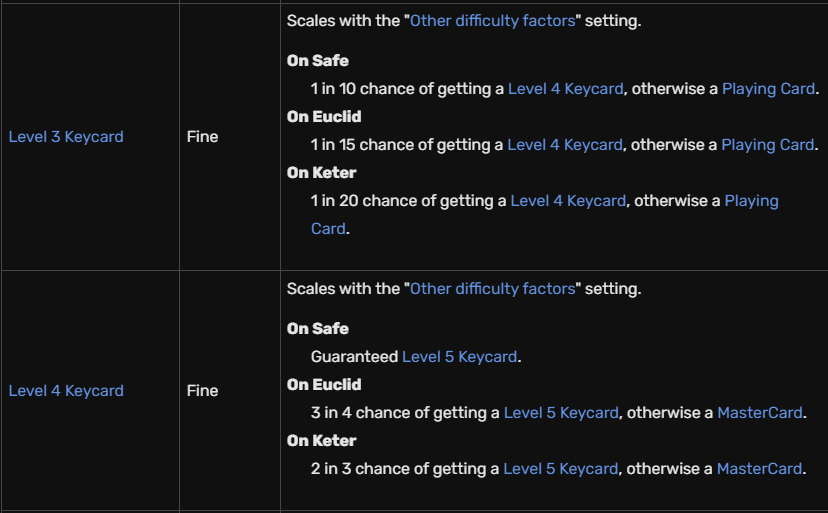Open the Level 3 Keycard item link in the first column
Screen dimensions: 828x513
66,137
